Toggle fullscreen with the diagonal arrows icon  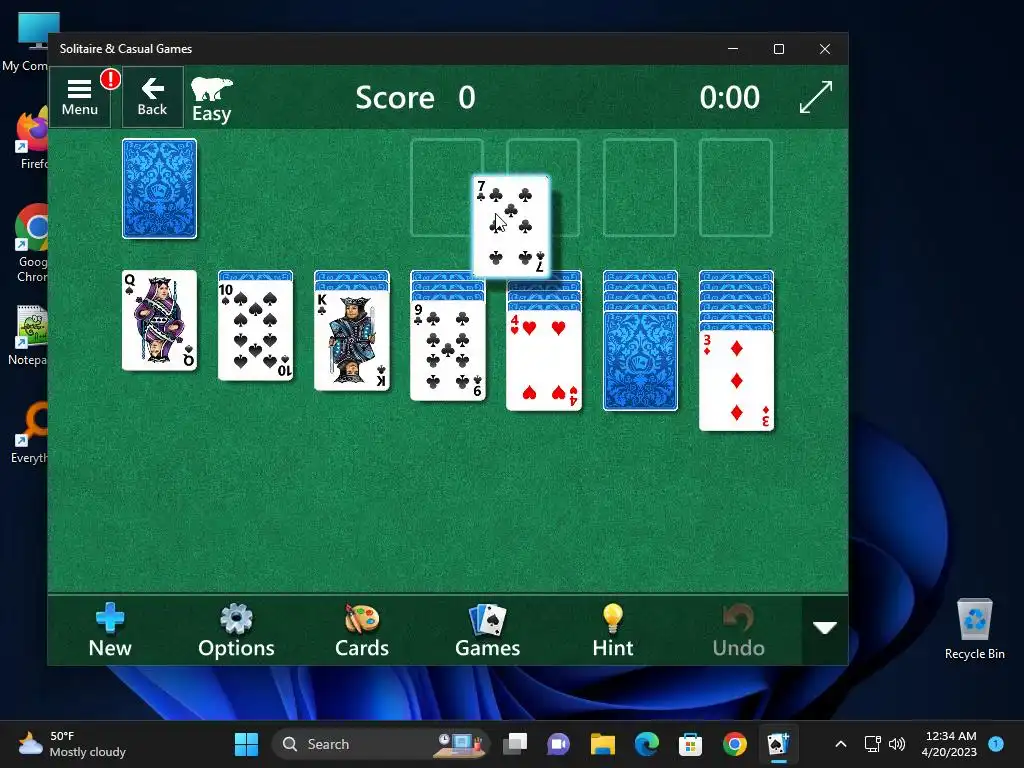(x=816, y=97)
